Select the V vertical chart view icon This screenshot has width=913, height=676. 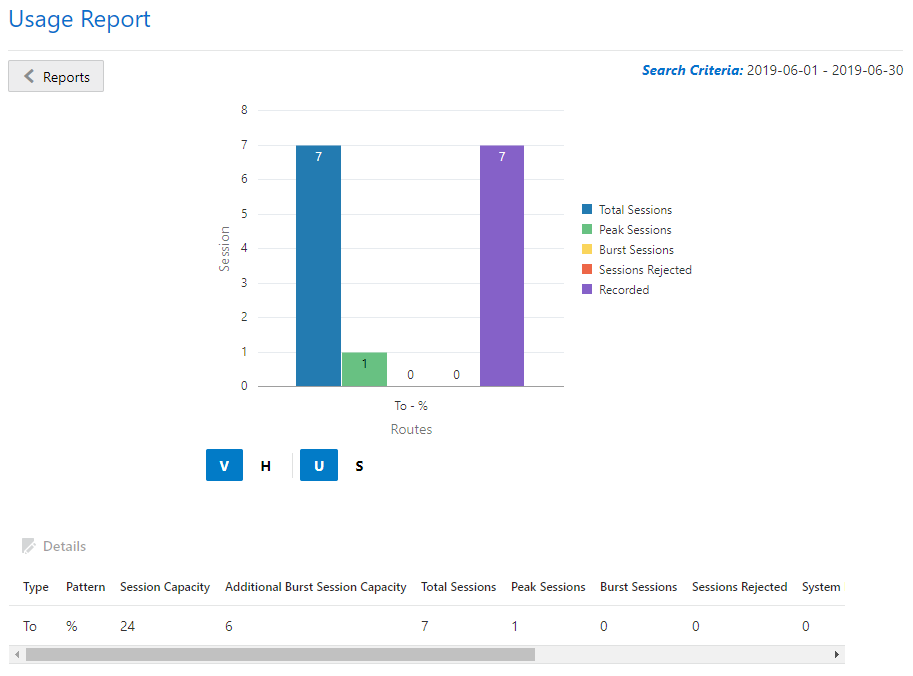click(x=224, y=465)
